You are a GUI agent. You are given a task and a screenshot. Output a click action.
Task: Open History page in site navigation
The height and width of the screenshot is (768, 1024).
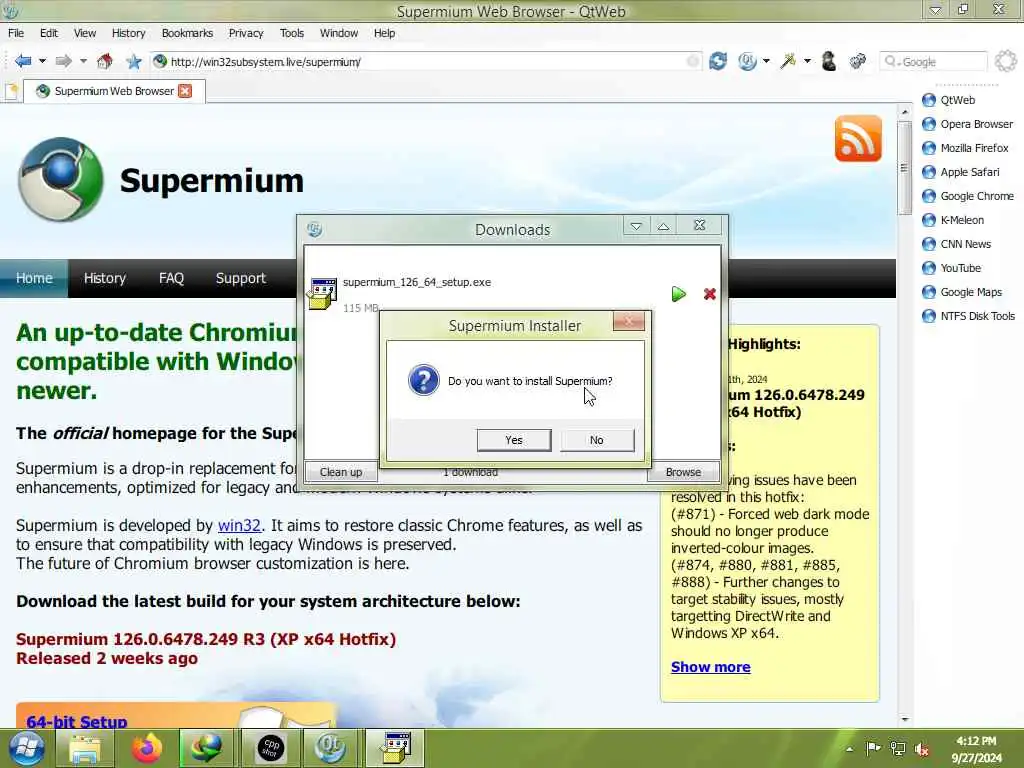coord(104,278)
